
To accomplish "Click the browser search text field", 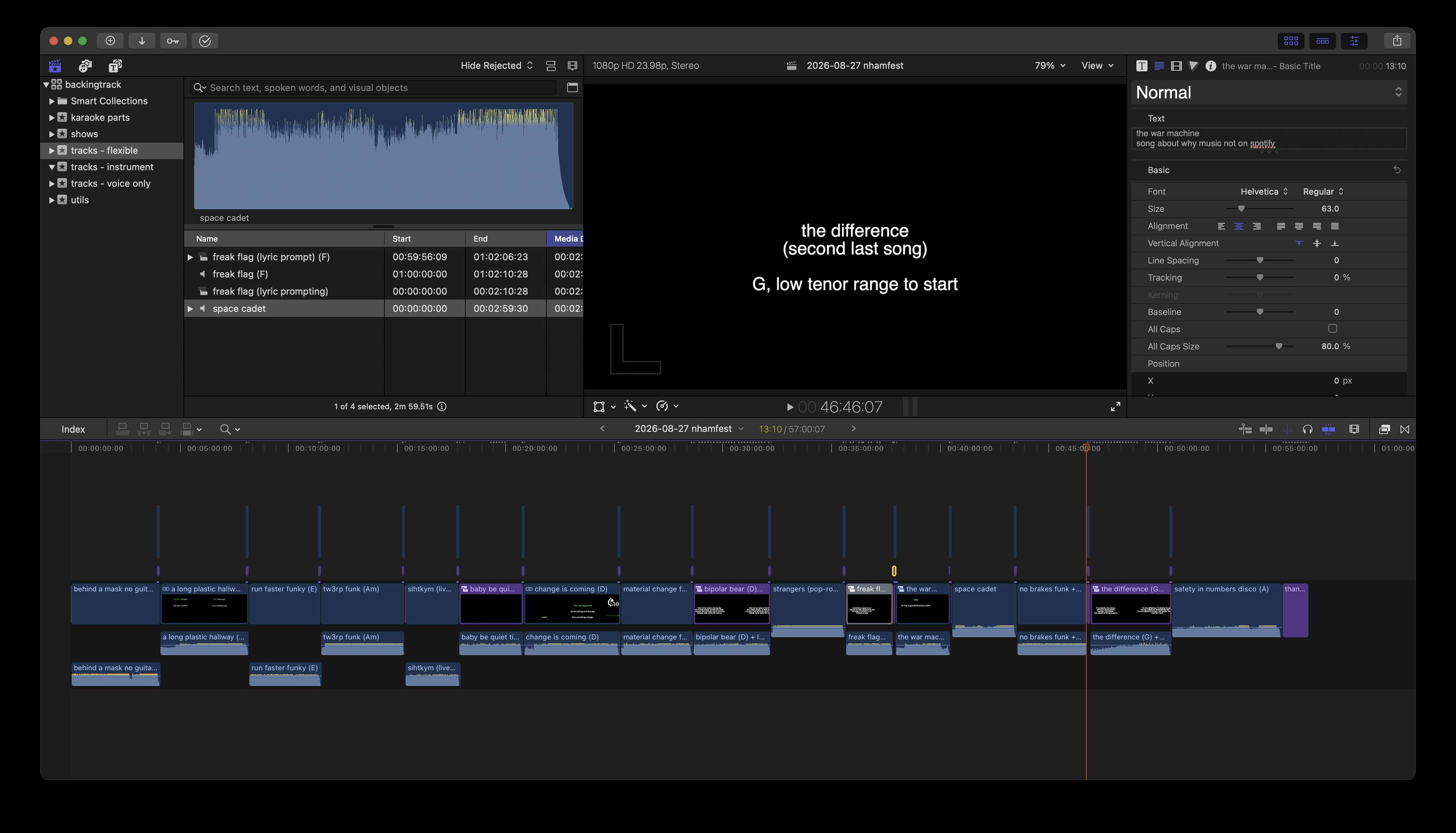I will click(373, 88).
